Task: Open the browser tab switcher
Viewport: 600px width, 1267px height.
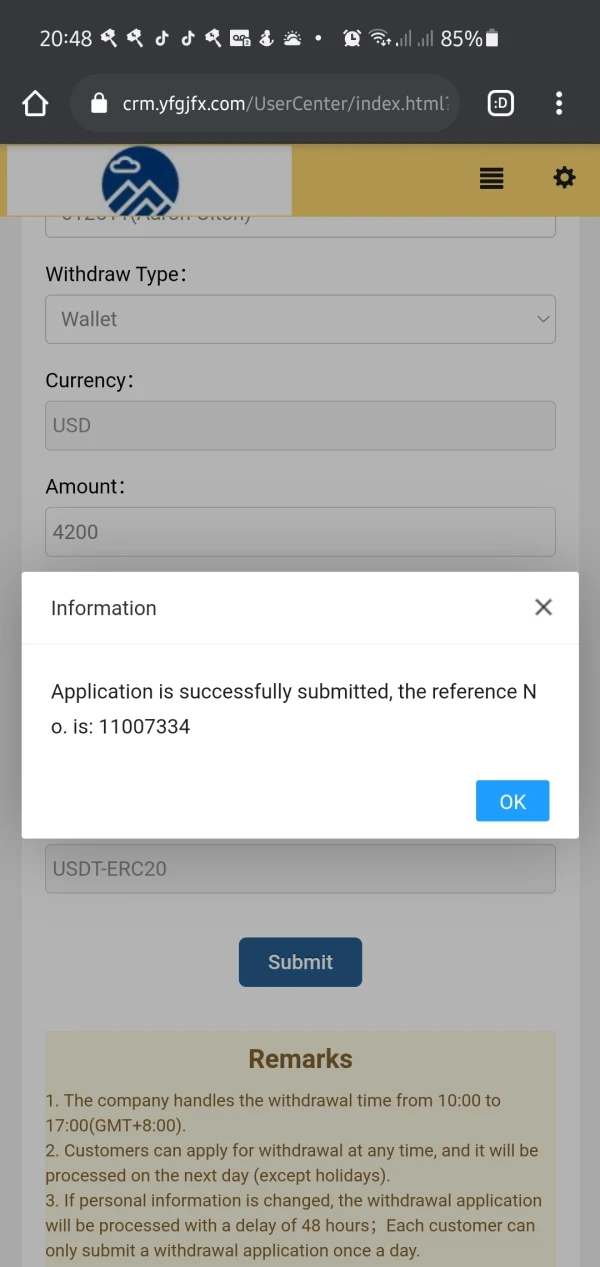Action: coord(500,103)
